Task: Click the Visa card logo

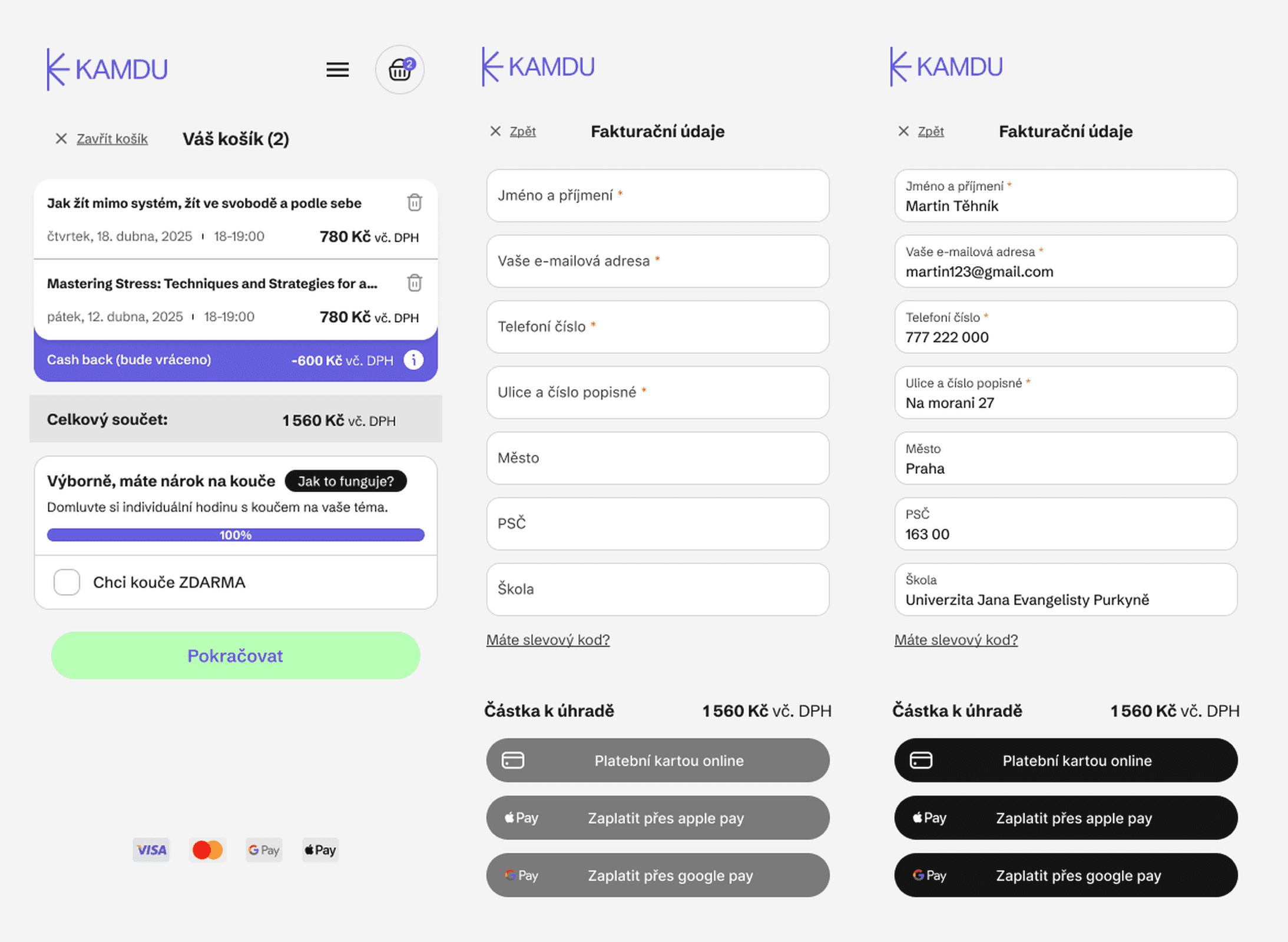Action: coord(151,850)
